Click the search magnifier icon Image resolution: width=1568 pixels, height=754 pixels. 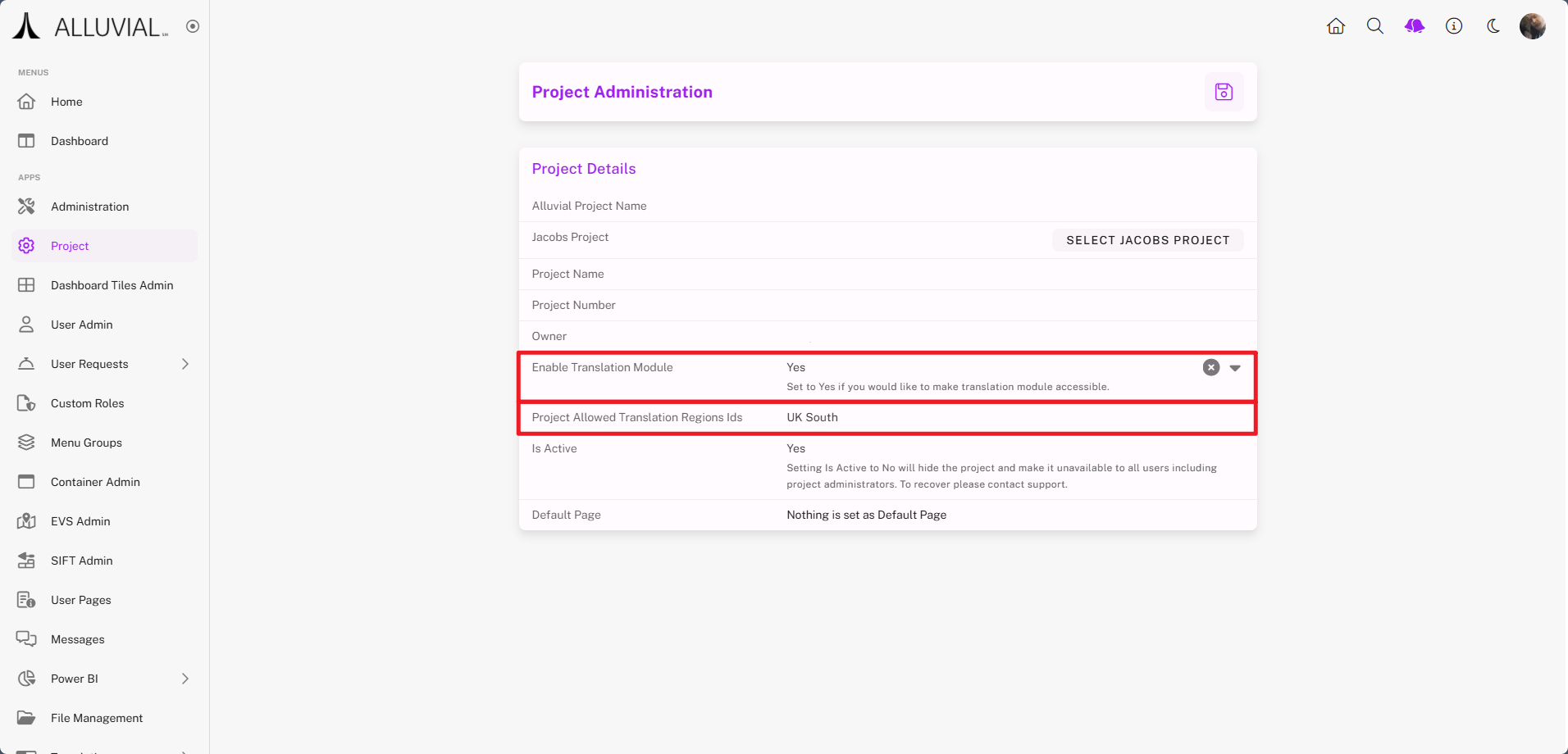point(1375,26)
